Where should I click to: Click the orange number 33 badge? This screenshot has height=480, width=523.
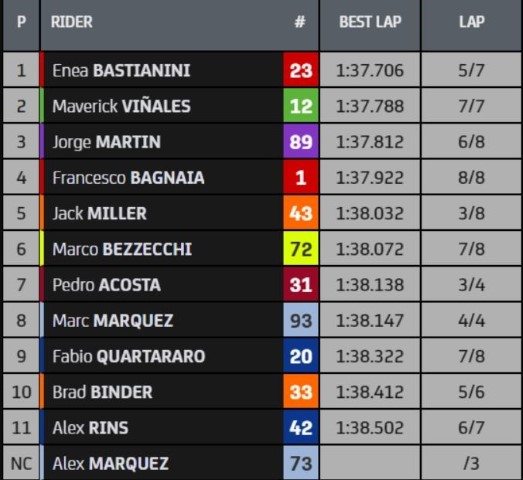click(301, 392)
